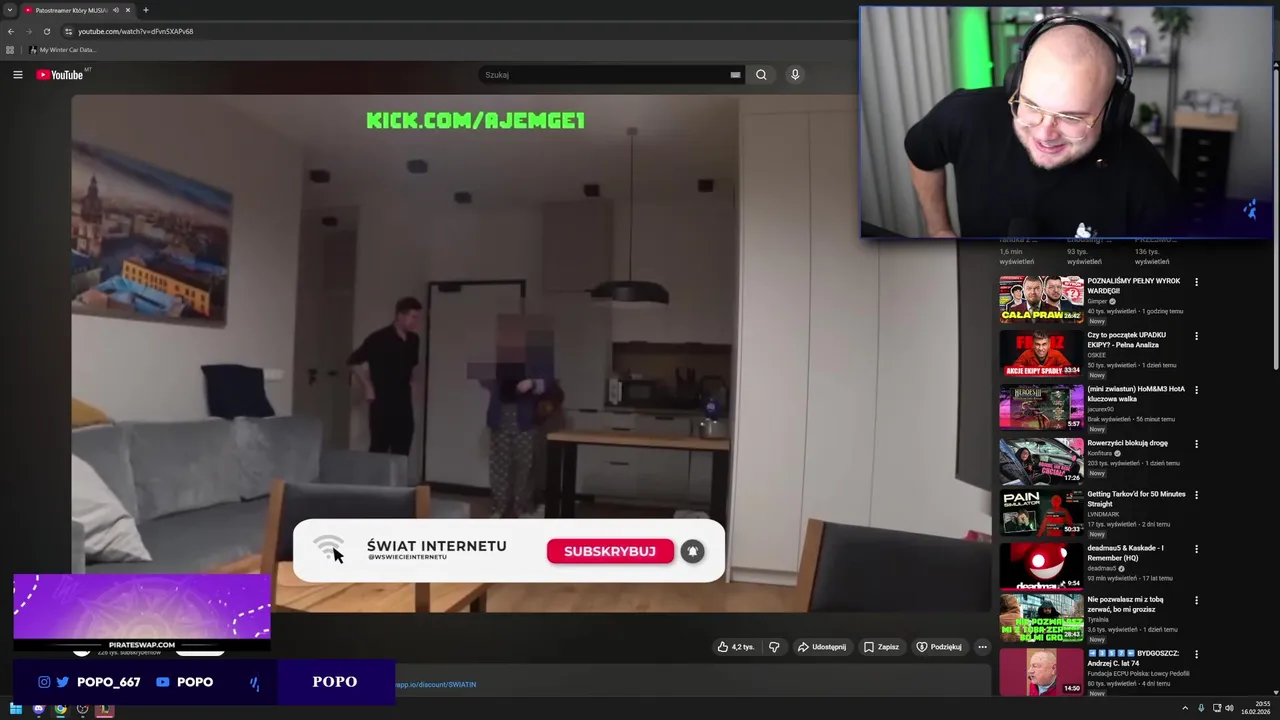Open the Windows Start button

point(15,709)
